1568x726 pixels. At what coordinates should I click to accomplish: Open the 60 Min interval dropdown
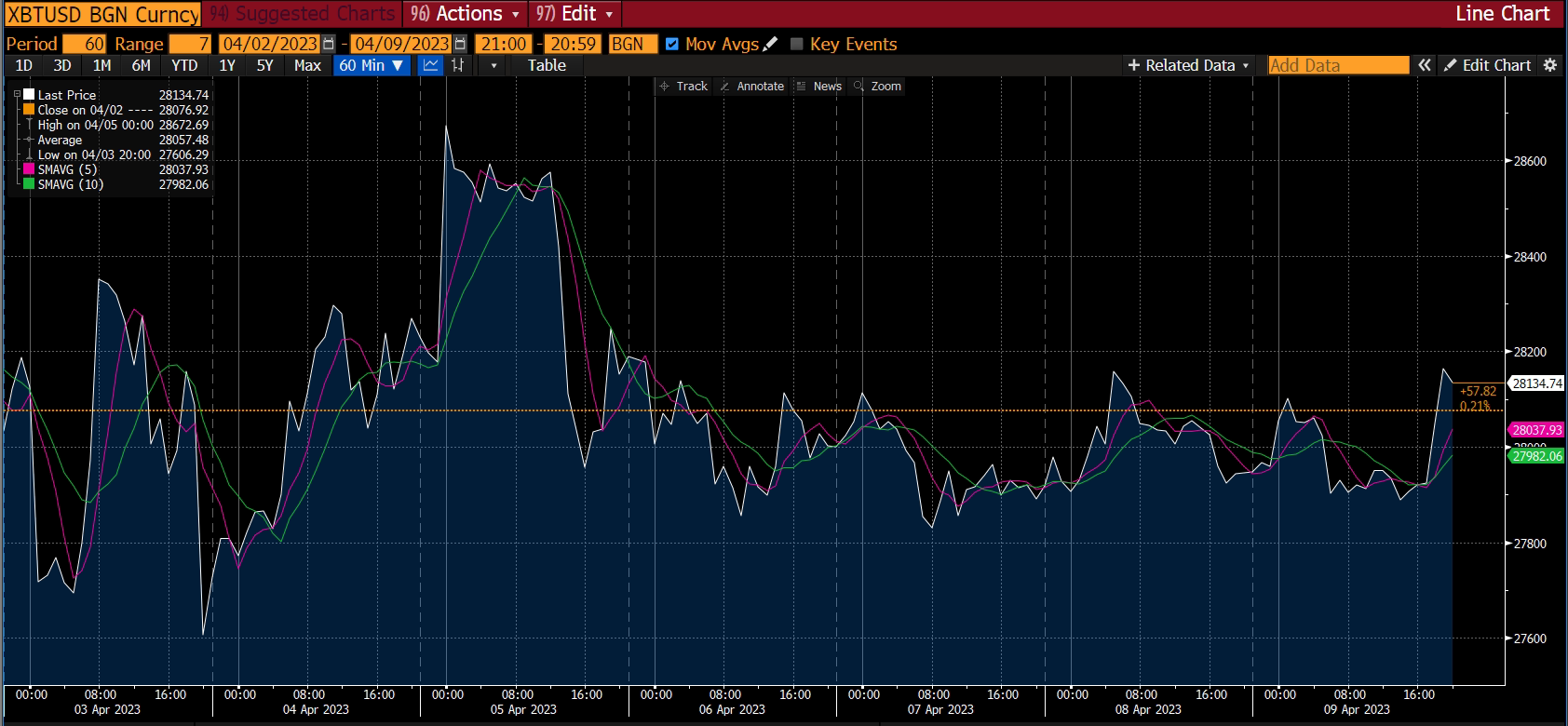[372, 65]
